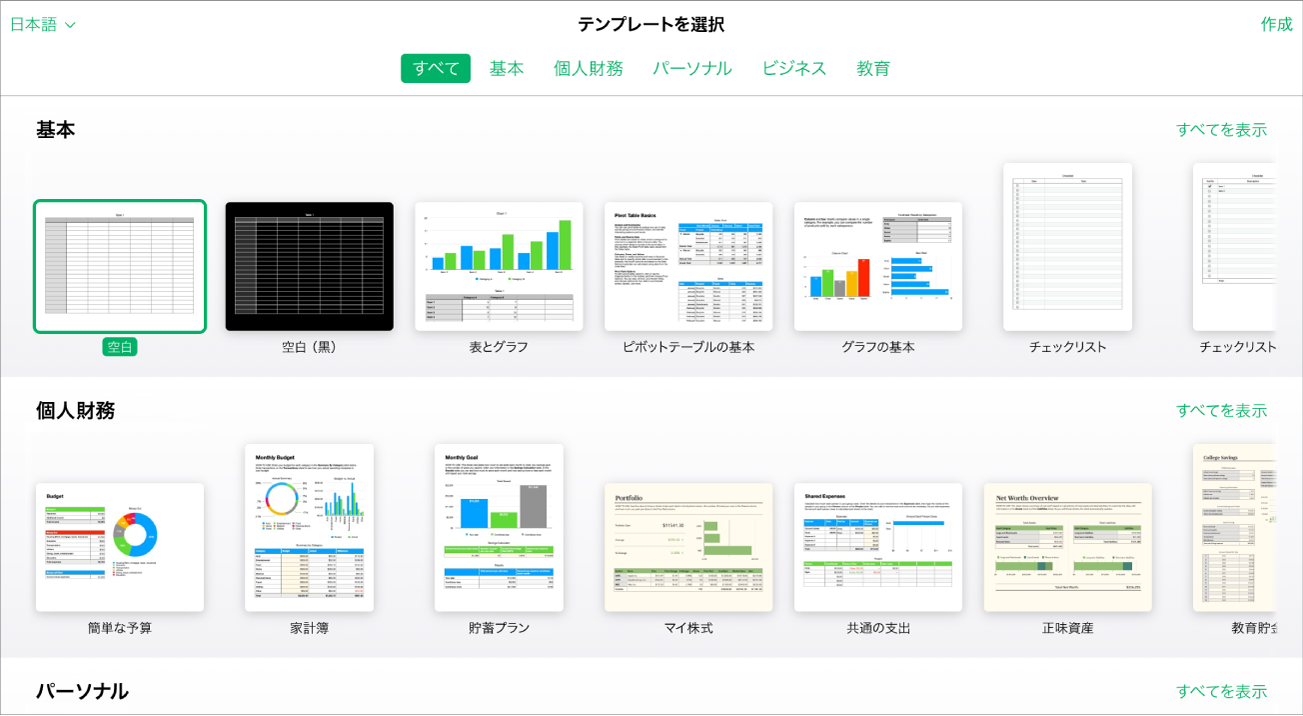The image size is (1303, 716).
Task: Select the 空白 blank template
Action: tap(119, 265)
